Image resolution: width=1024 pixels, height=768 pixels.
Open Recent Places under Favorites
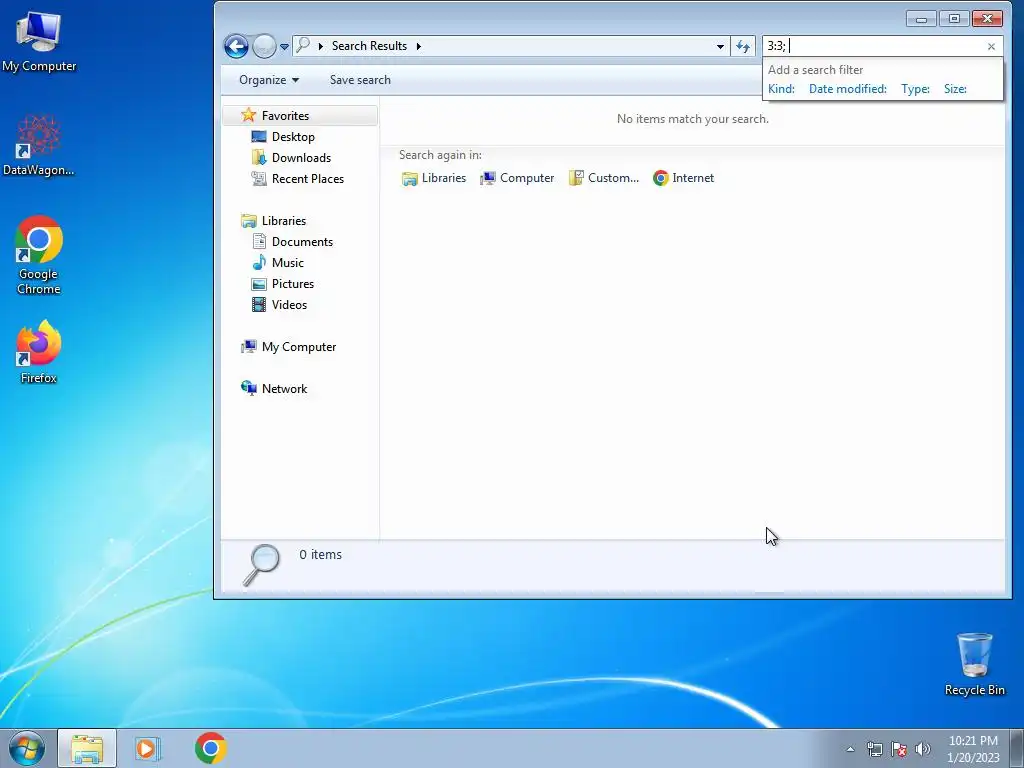point(308,179)
